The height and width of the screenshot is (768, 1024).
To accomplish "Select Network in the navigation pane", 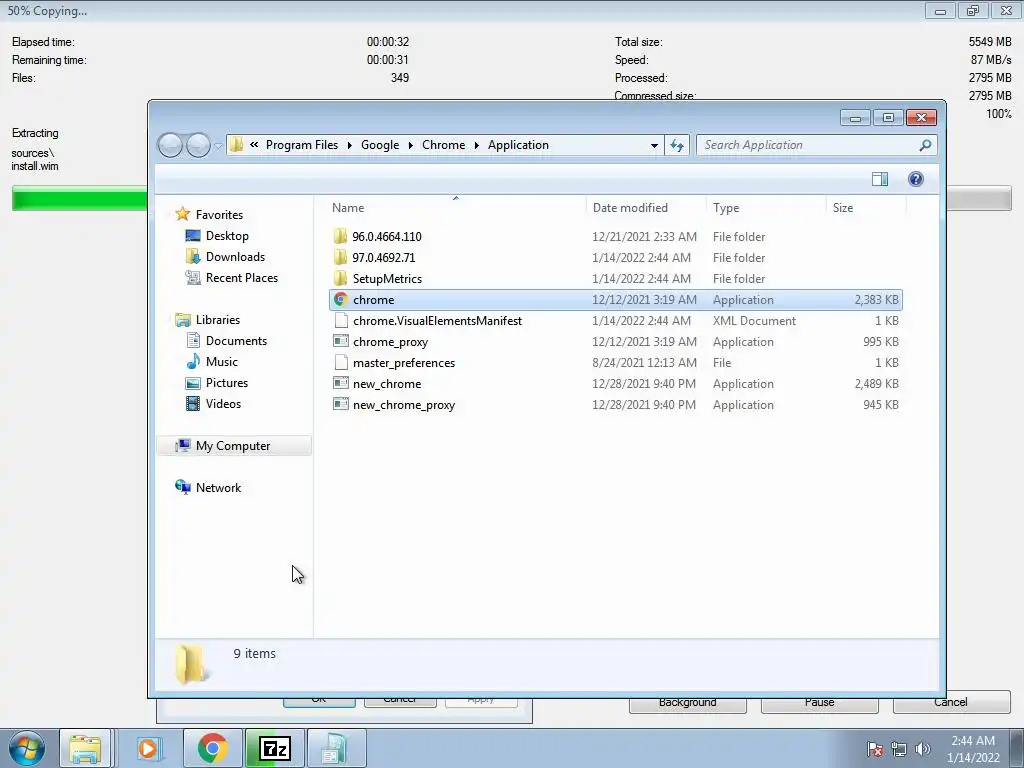I will (218, 488).
